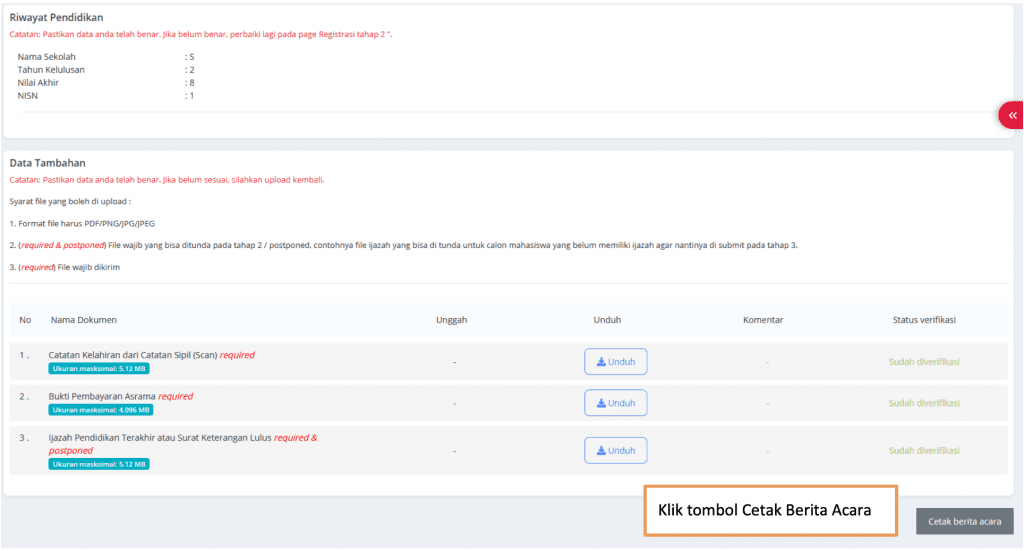
Task: Click the Data Tambahan section heading
Action: [x=47, y=163]
